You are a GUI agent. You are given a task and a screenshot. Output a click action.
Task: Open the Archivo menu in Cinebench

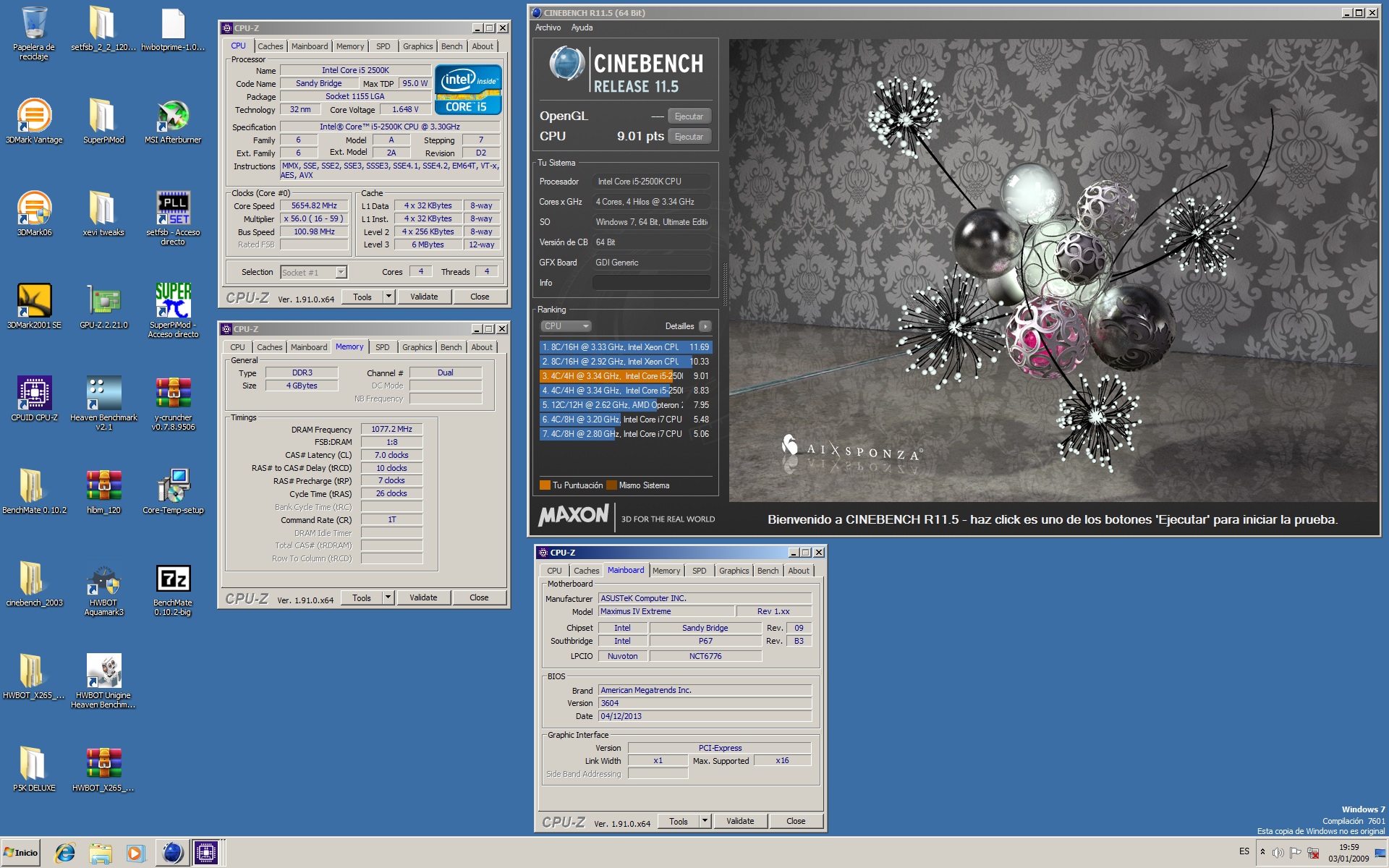pos(548,27)
